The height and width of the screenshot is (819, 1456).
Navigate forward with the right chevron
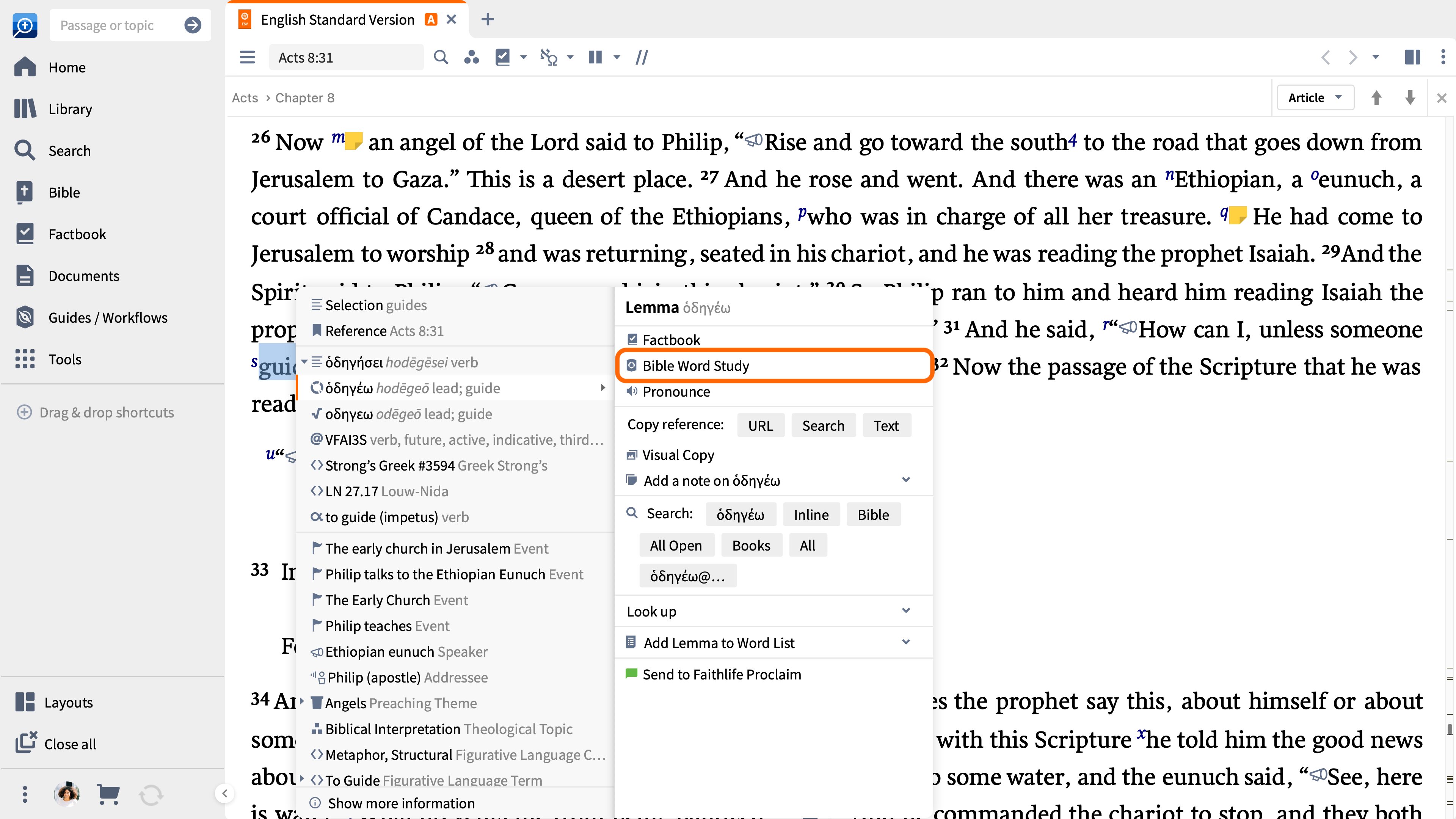pos(1352,57)
